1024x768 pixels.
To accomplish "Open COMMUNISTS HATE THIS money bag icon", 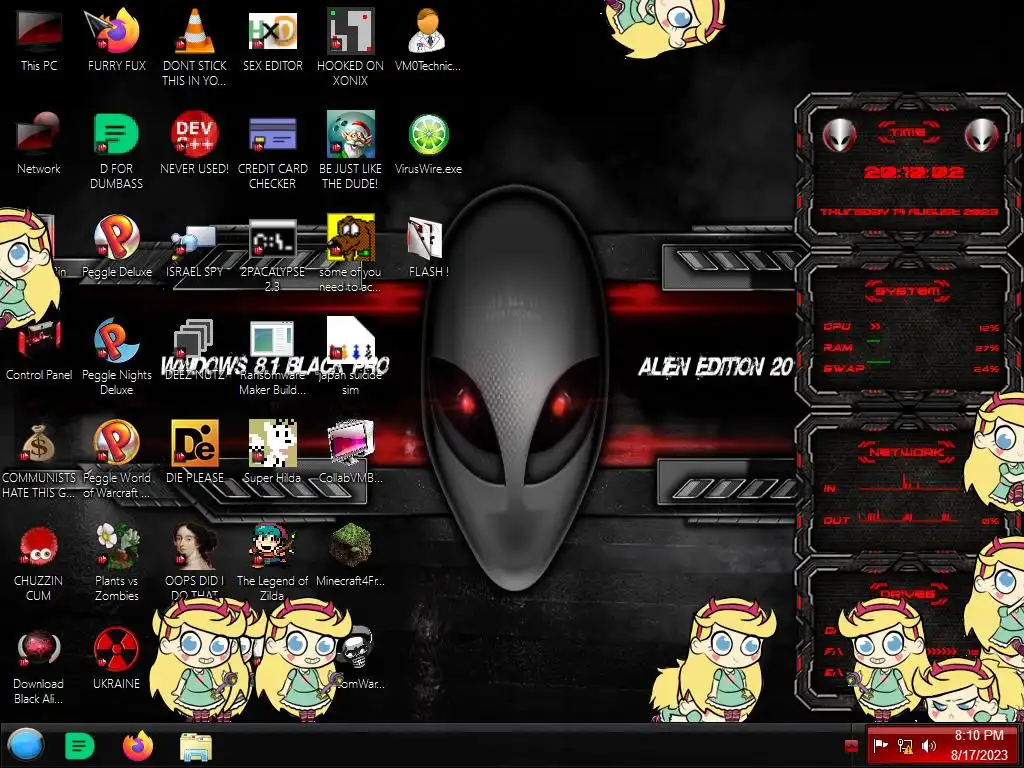I will click(x=39, y=443).
